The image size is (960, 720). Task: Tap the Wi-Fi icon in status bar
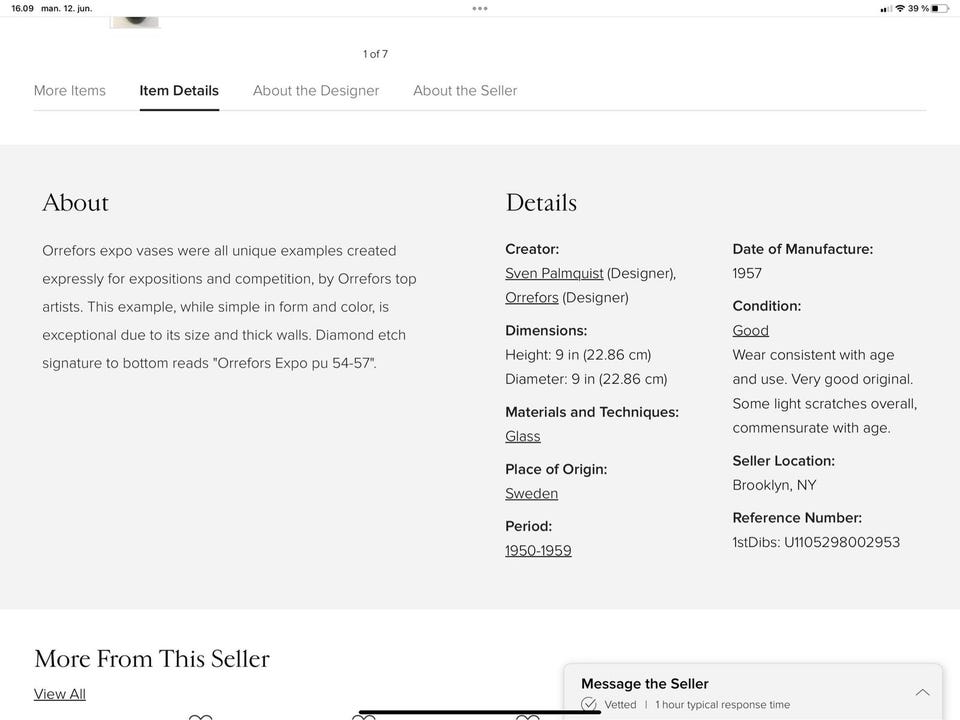click(900, 8)
